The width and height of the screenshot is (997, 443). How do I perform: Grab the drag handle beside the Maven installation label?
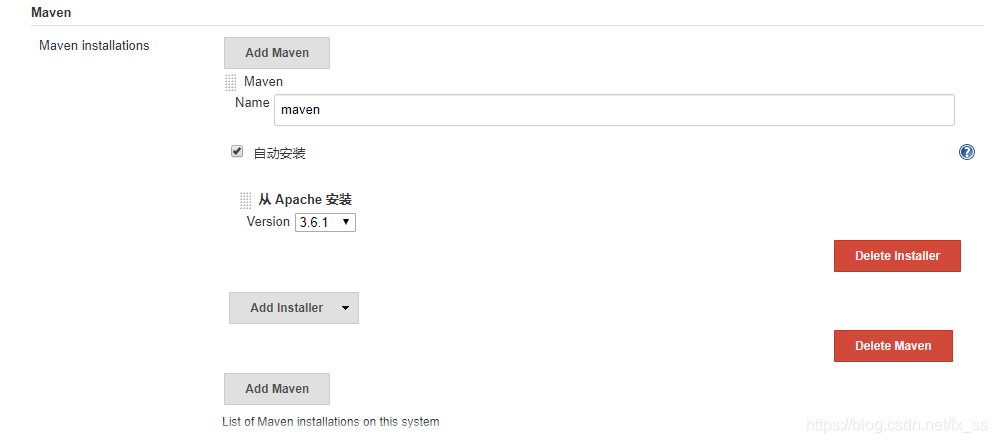(231, 83)
